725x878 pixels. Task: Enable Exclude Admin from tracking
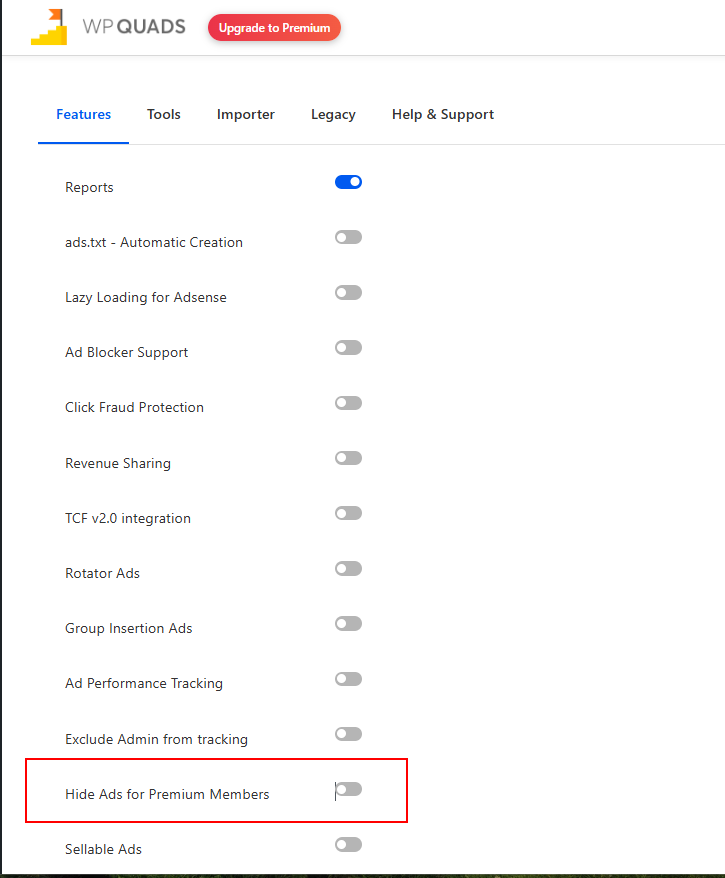(348, 734)
